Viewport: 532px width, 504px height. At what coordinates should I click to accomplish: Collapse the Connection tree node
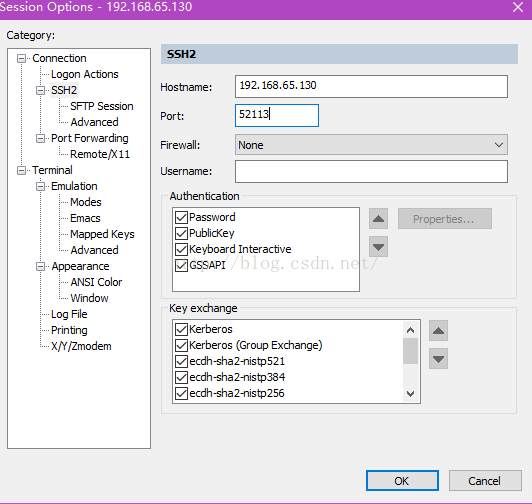click(x=21, y=59)
